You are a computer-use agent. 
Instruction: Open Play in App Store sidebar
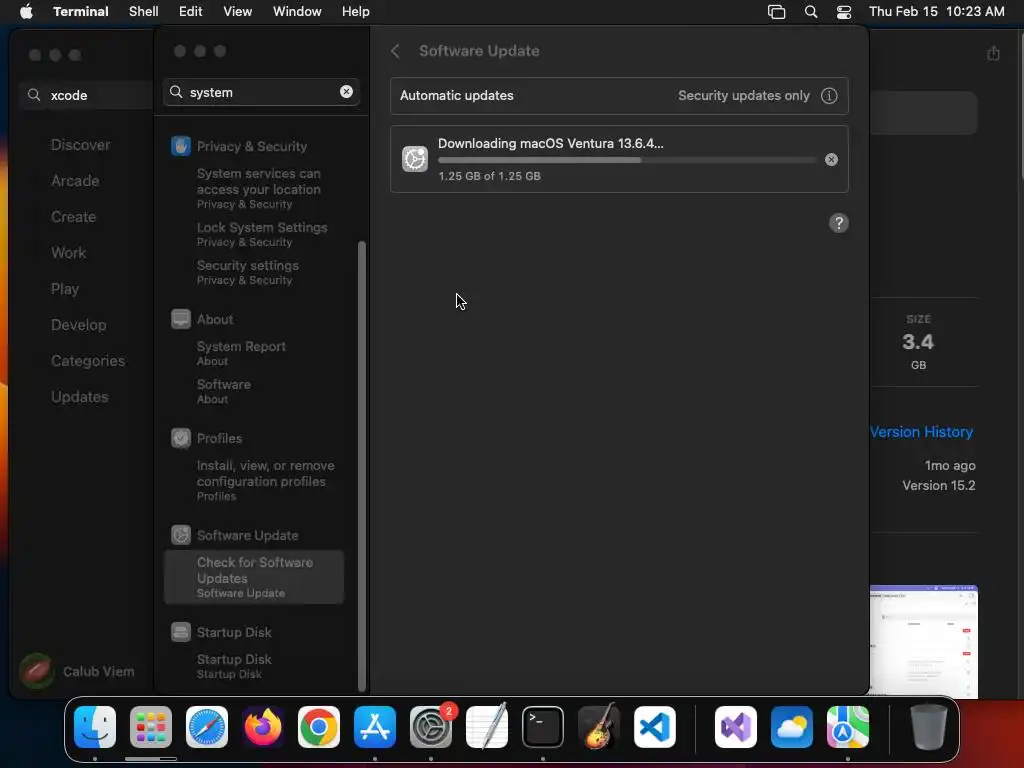[x=65, y=289]
